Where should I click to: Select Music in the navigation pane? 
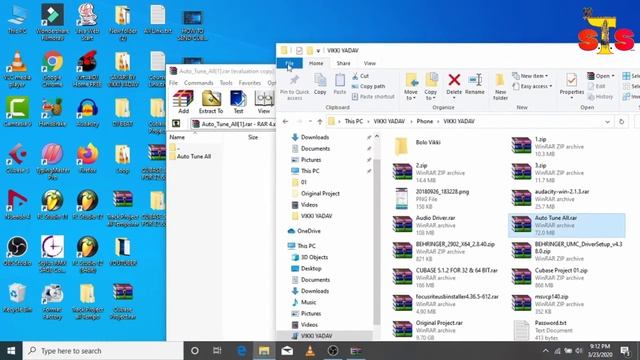[x=308, y=302]
